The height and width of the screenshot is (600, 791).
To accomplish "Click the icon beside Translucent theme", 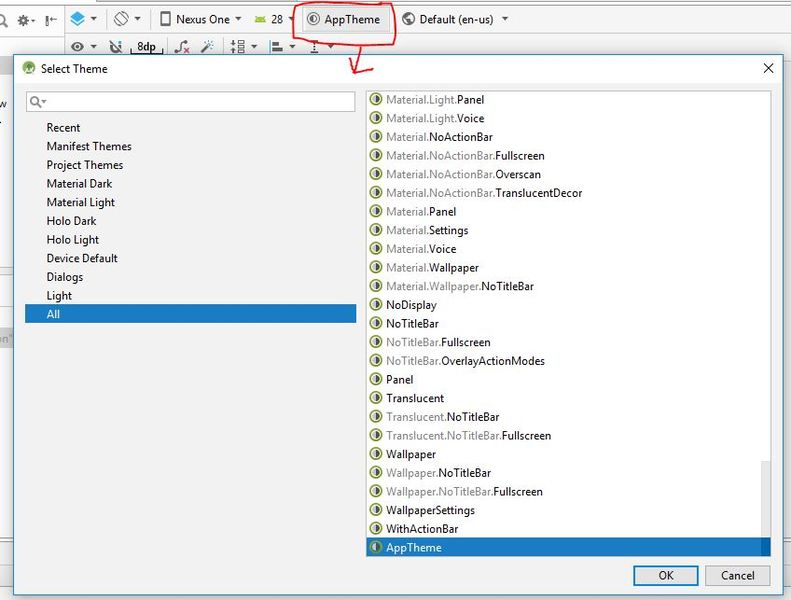I will [x=376, y=398].
